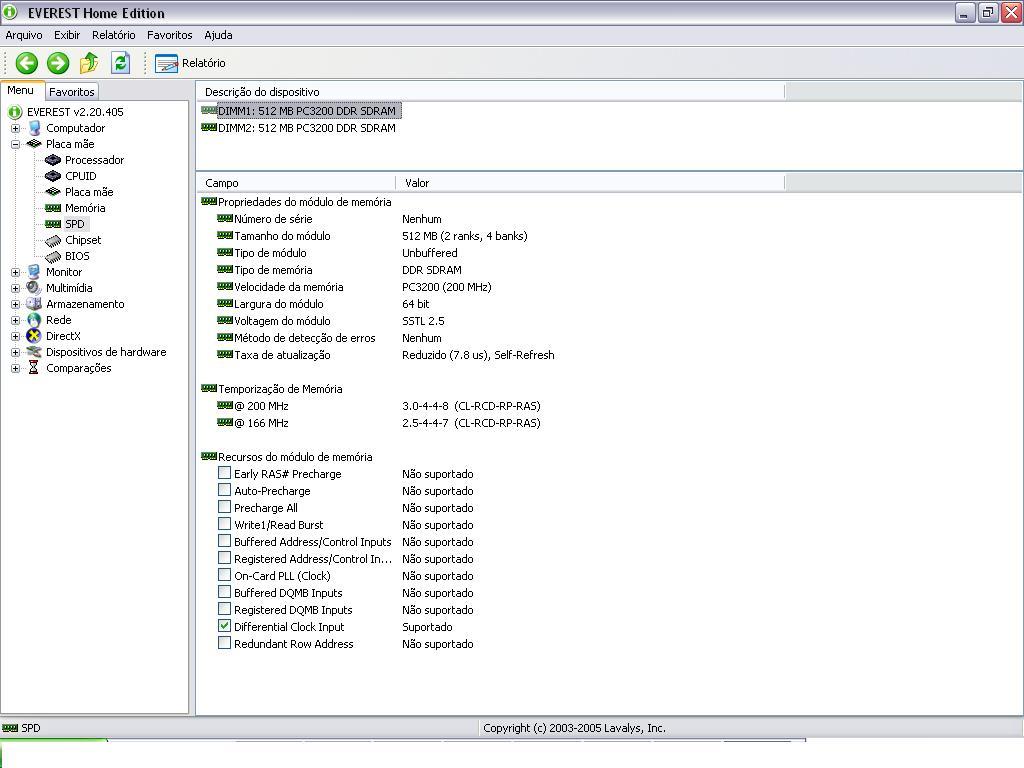Expand the Armazenamento tree node

16,304
